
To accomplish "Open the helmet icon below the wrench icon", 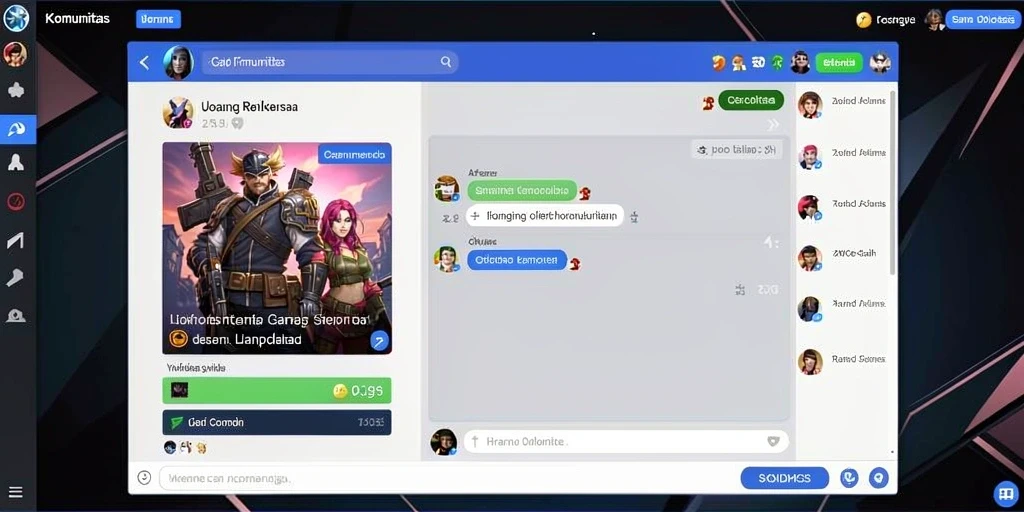I will click(16, 315).
